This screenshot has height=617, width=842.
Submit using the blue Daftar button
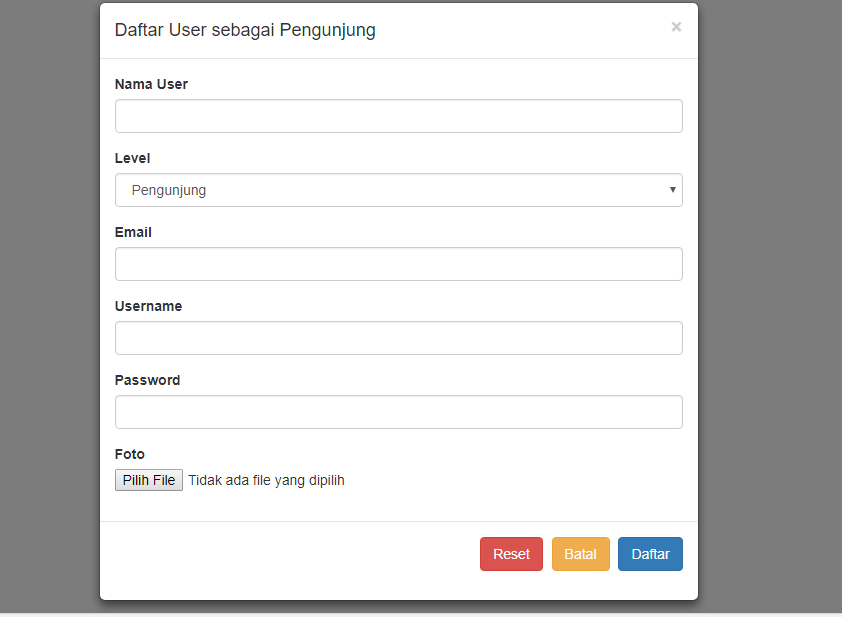point(650,554)
